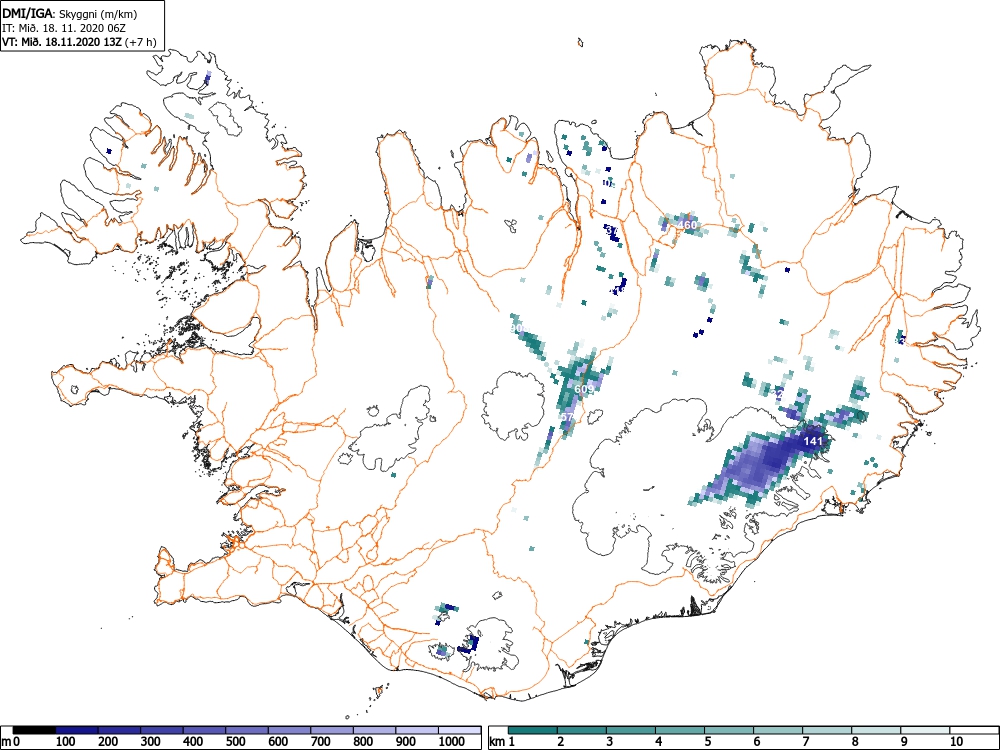This screenshot has width=1000, height=750.
Task: Click the 6–7 km legend swatch
Action: (778, 730)
